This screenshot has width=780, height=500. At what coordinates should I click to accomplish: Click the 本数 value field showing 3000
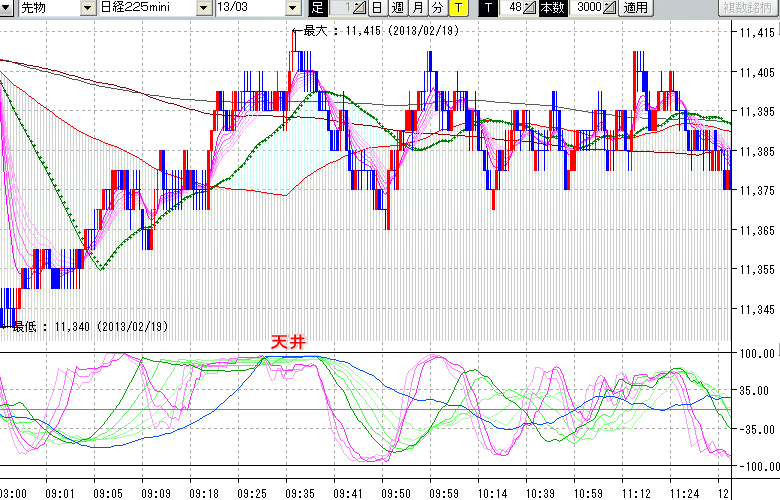[x=588, y=8]
